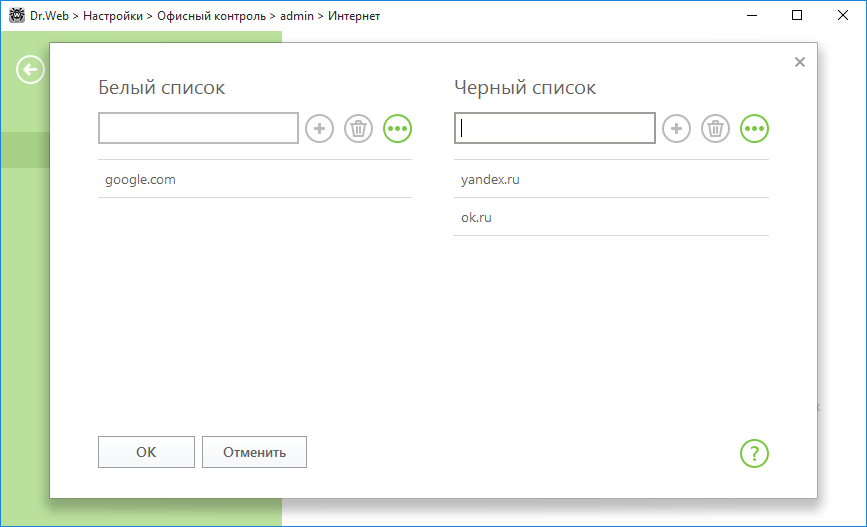The image size is (867, 527).
Task: Open more options for the white list
Action: (x=398, y=129)
